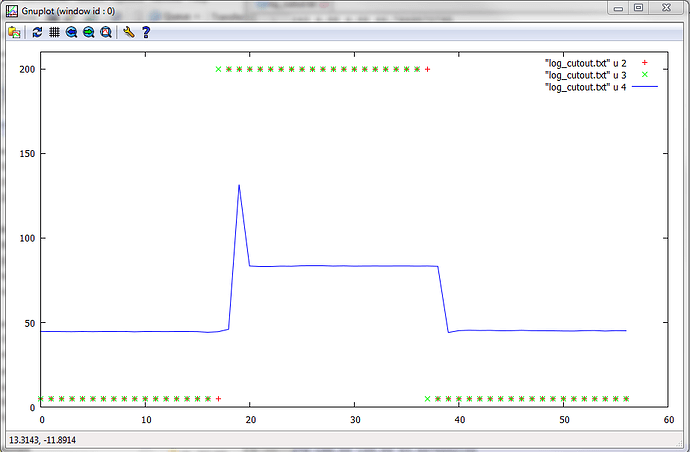This screenshot has height=452, width=690.
Task: Click the mouse coordinates in status bar
Action: (x=42, y=440)
